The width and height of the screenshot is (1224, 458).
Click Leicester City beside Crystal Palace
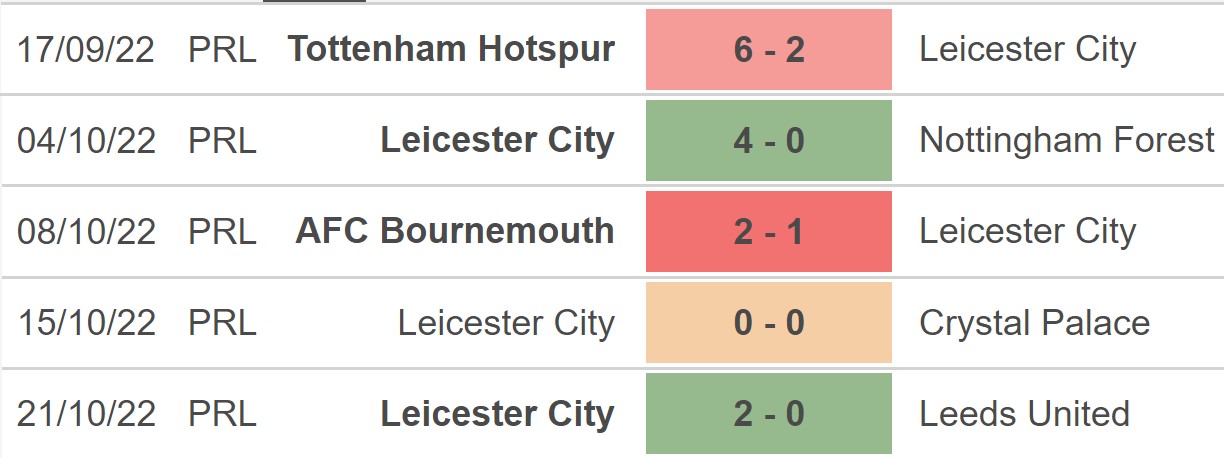[506, 323]
